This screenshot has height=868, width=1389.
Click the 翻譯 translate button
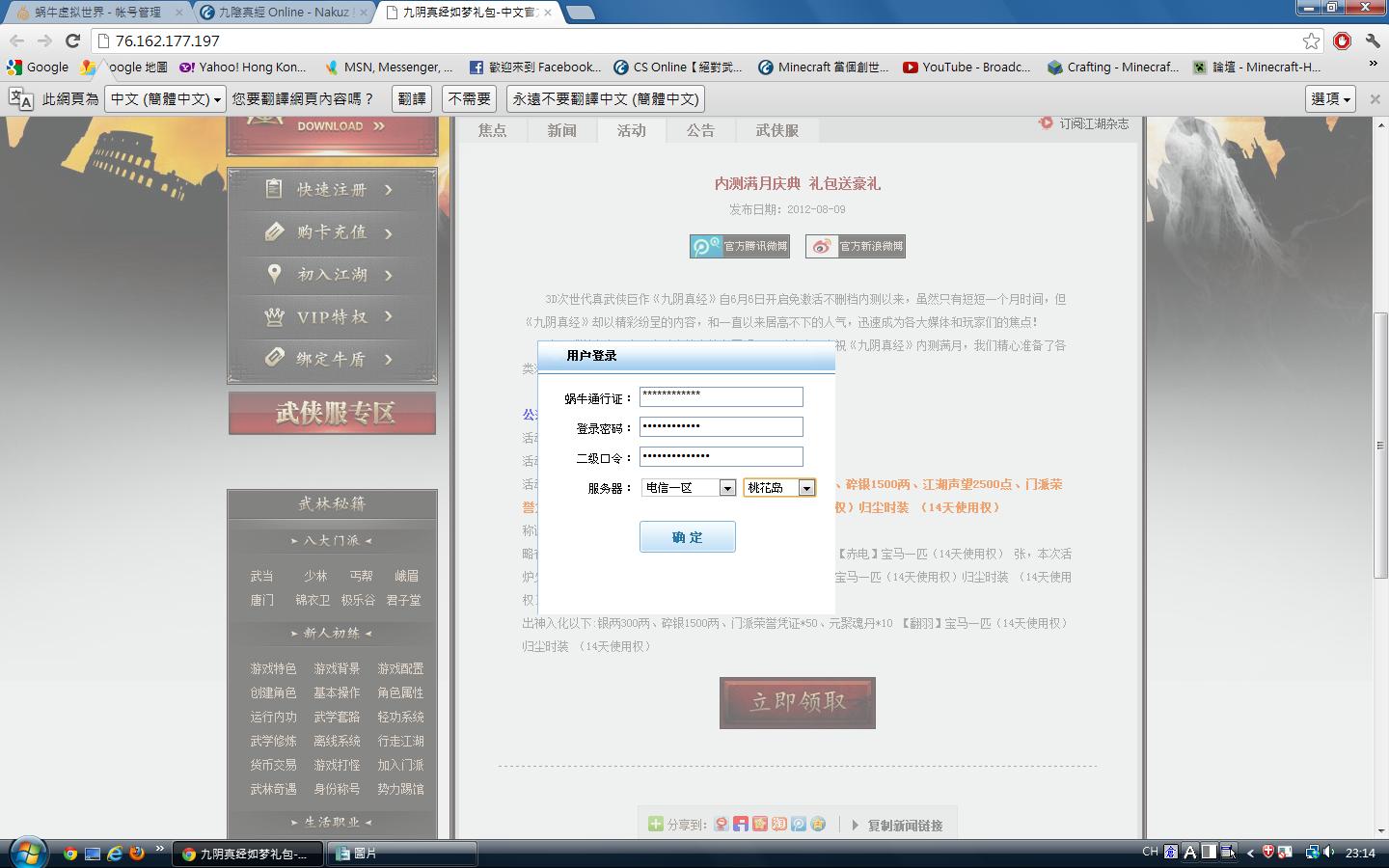click(x=412, y=98)
